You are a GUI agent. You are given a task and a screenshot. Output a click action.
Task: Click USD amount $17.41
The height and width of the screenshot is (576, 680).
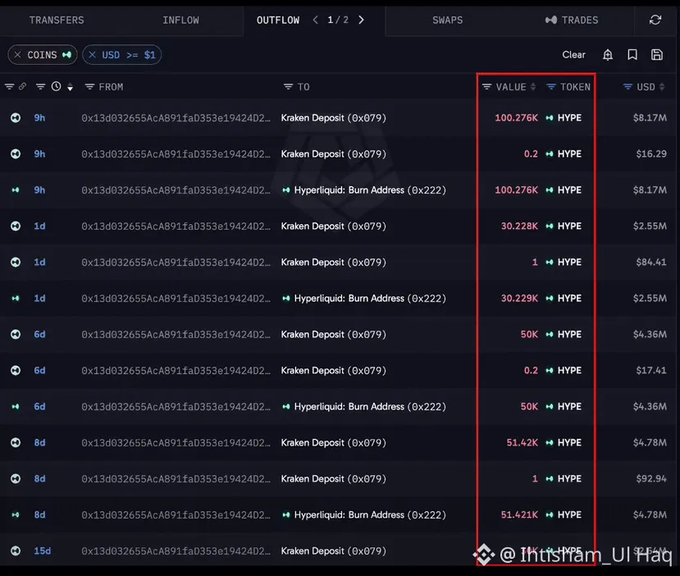pos(651,370)
